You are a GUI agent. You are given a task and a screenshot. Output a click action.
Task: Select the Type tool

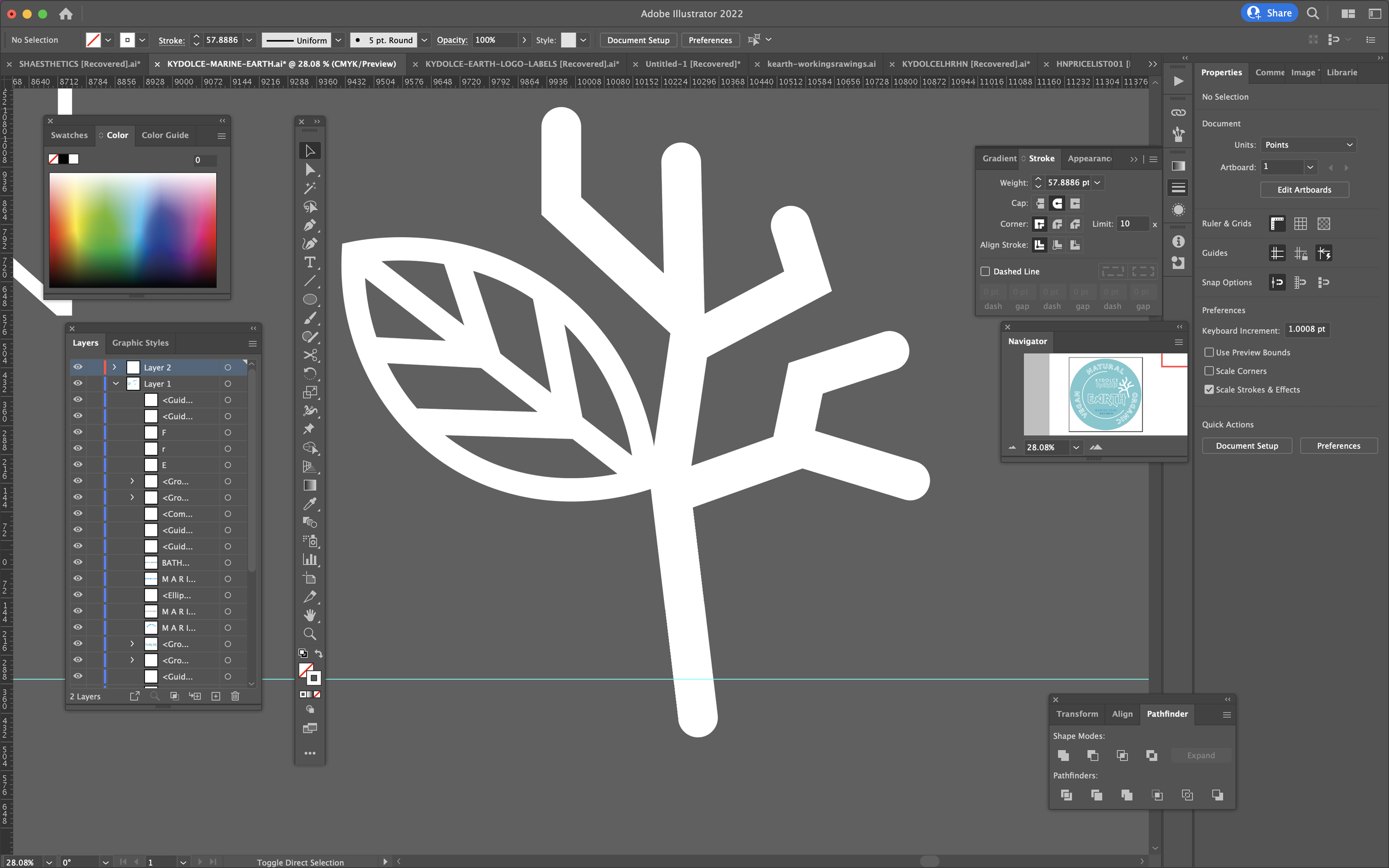(x=310, y=262)
